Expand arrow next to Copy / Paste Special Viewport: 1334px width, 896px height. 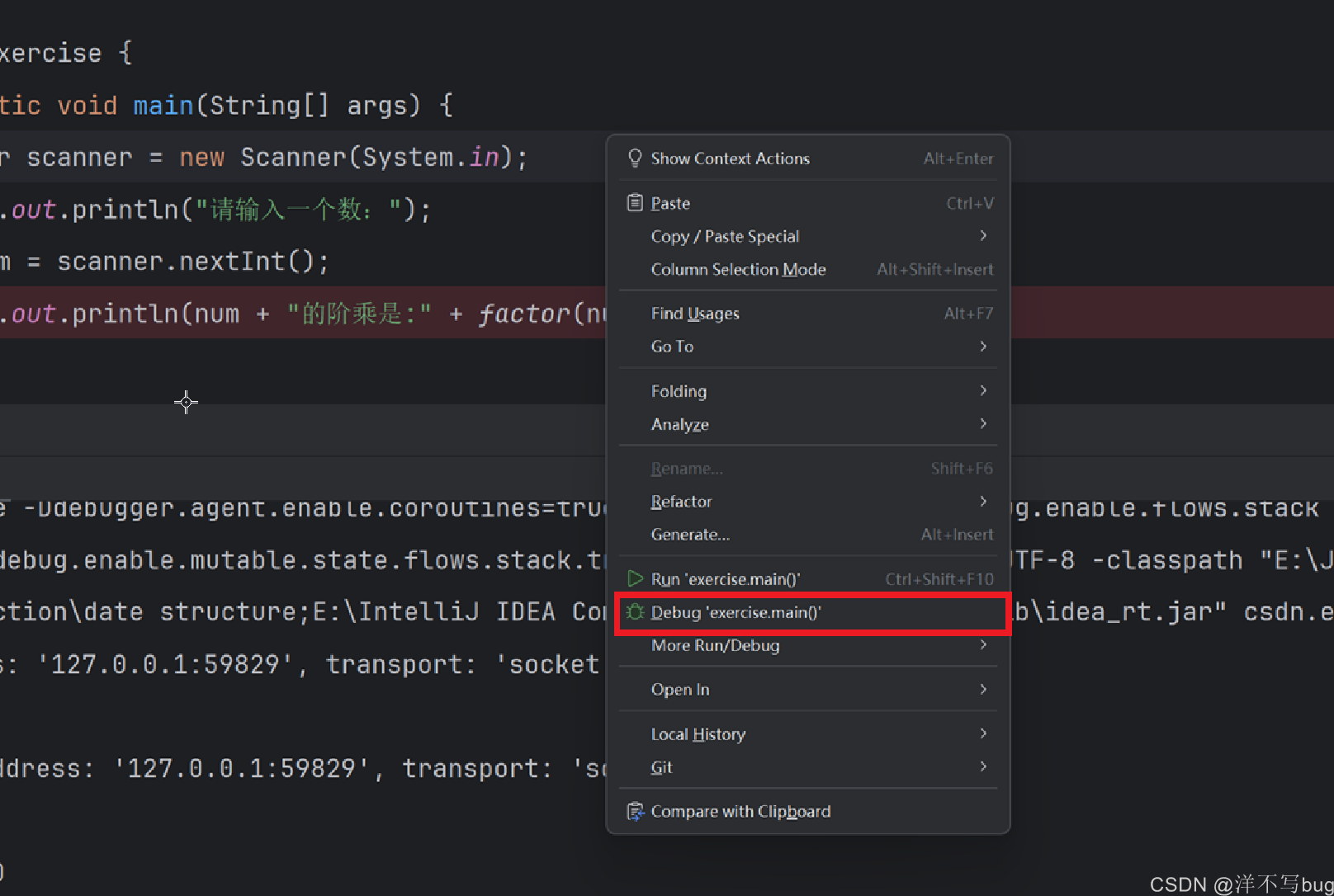point(983,236)
